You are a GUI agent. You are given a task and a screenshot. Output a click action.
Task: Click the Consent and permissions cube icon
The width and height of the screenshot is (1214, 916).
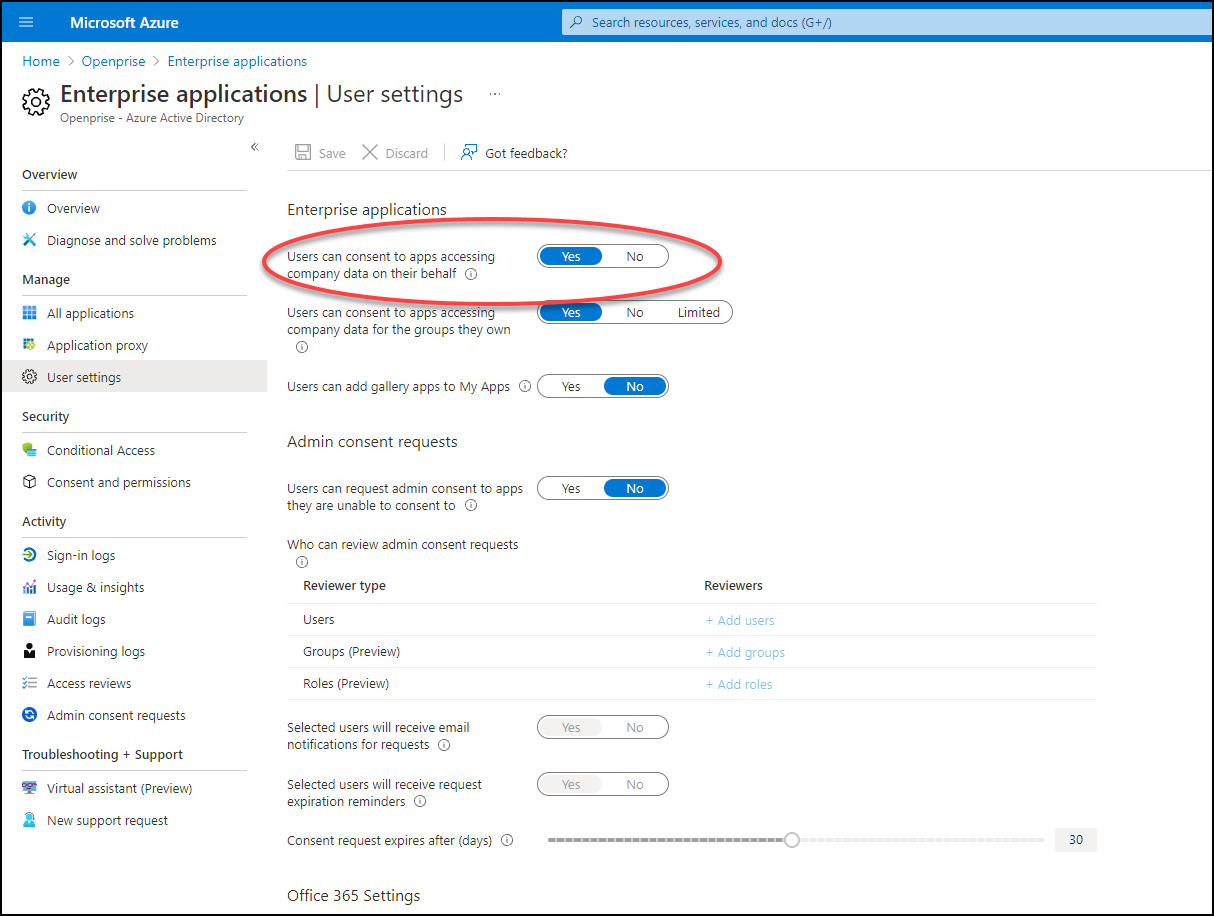30,482
